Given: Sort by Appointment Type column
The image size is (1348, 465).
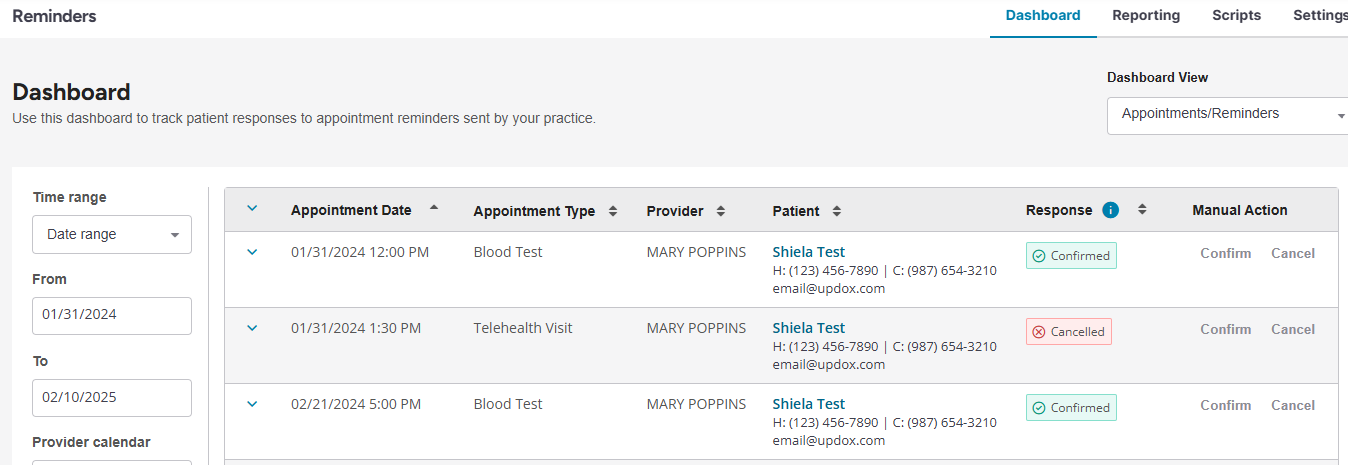Looking at the screenshot, I should [x=613, y=211].
